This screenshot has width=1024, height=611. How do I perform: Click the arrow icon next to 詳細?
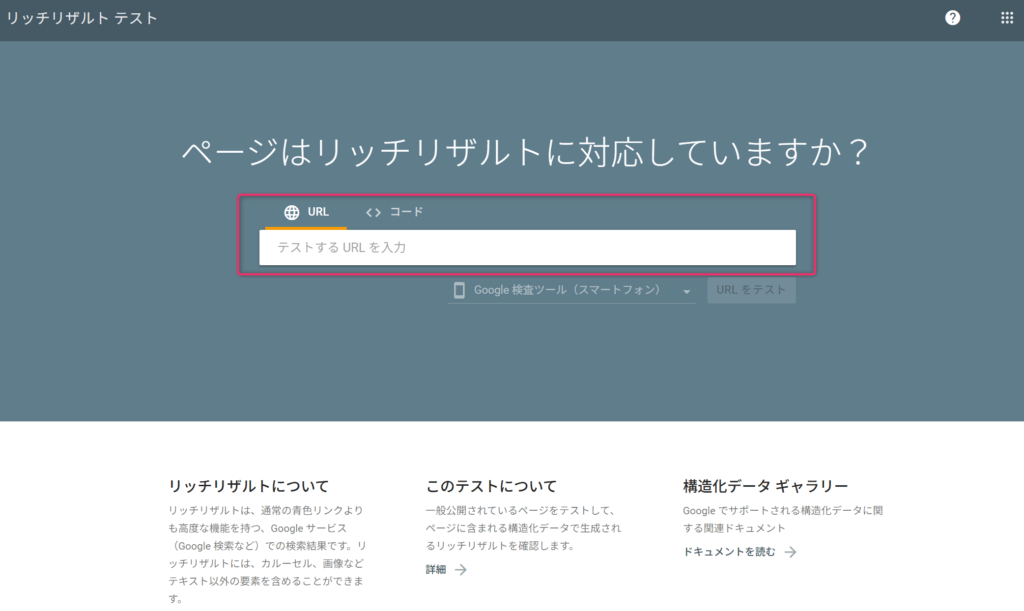pyautogui.click(x=461, y=570)
